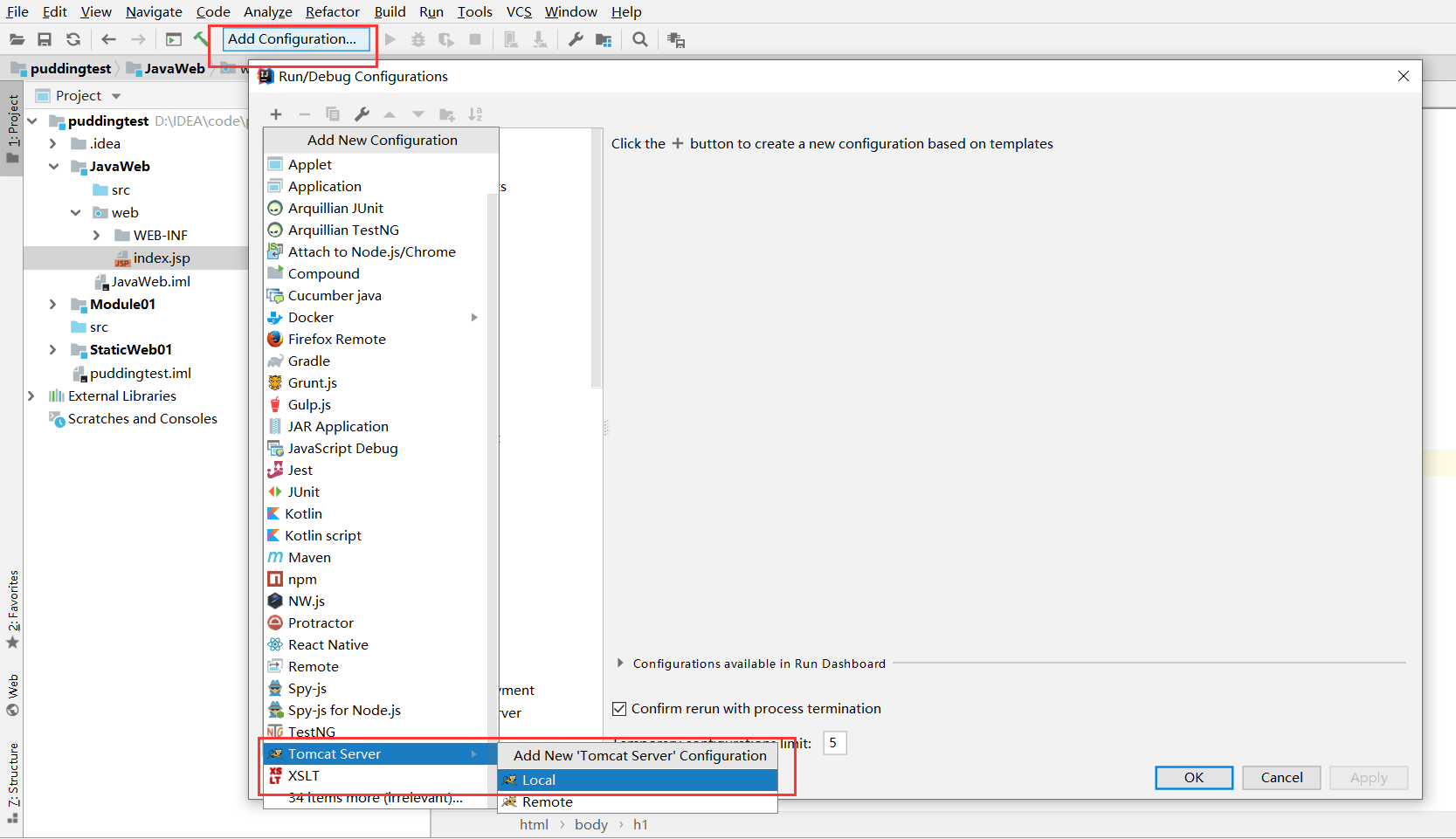Open the Z: Structure tool window tab
Image resolution: width=1456 pixels, height=839 pixels.
coord(12,783)
